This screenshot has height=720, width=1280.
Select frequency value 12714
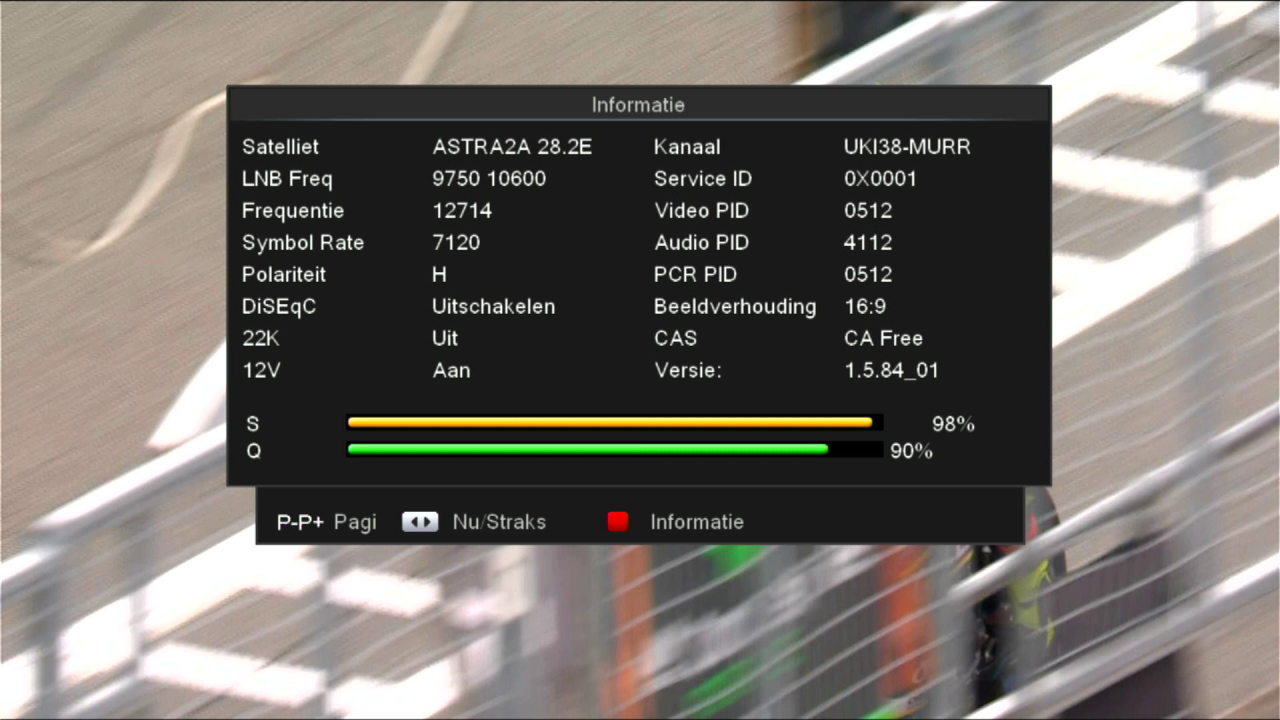pyautogui.click(x=462, y=211)
